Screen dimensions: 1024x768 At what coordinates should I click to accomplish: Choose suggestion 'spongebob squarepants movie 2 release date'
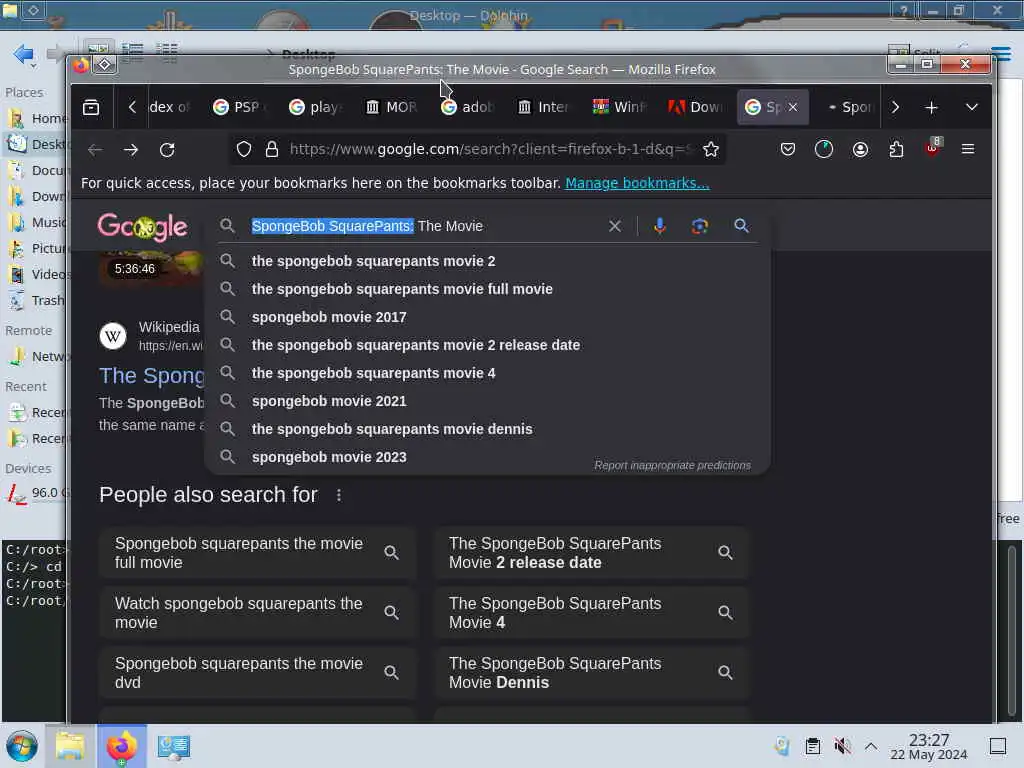487,345
